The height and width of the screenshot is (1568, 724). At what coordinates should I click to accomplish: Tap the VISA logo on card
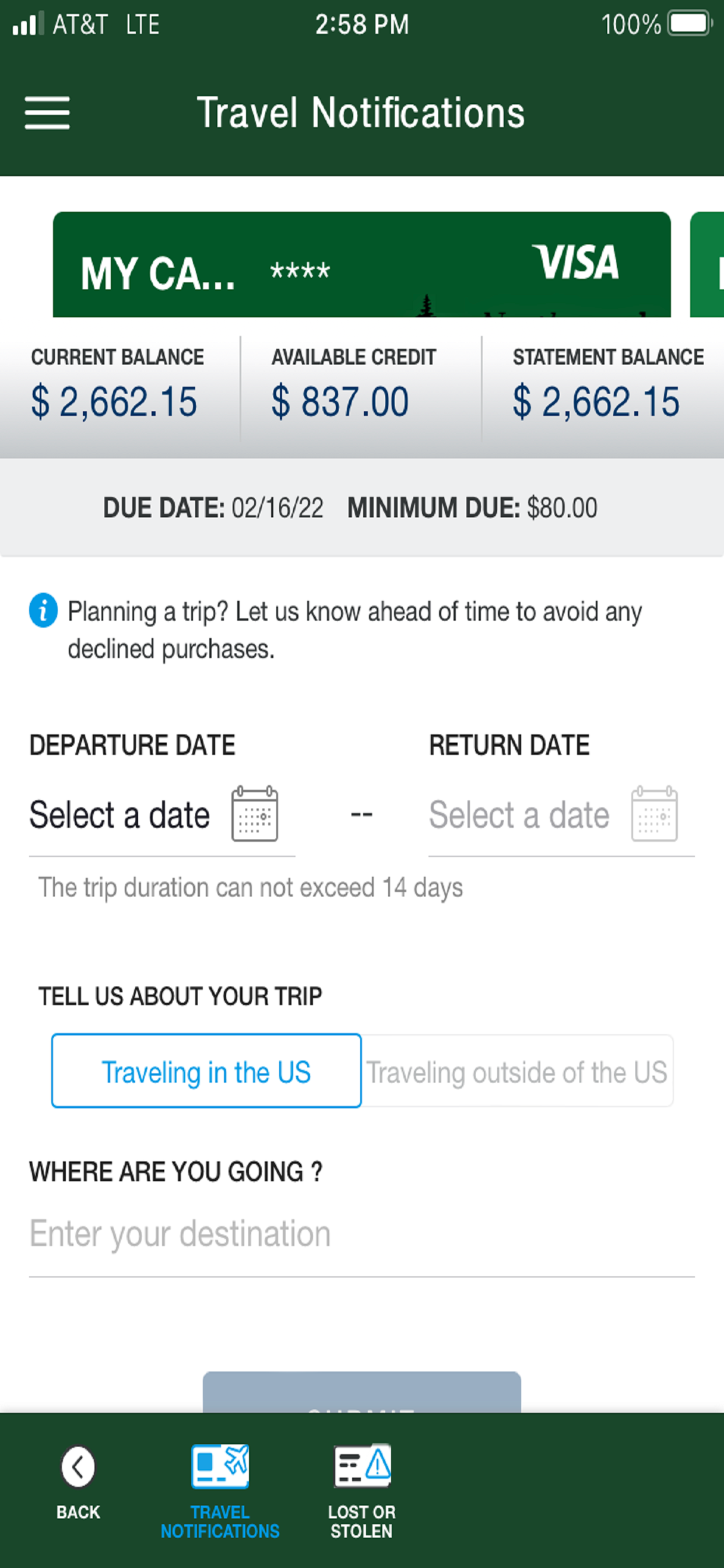coord(575,262)
